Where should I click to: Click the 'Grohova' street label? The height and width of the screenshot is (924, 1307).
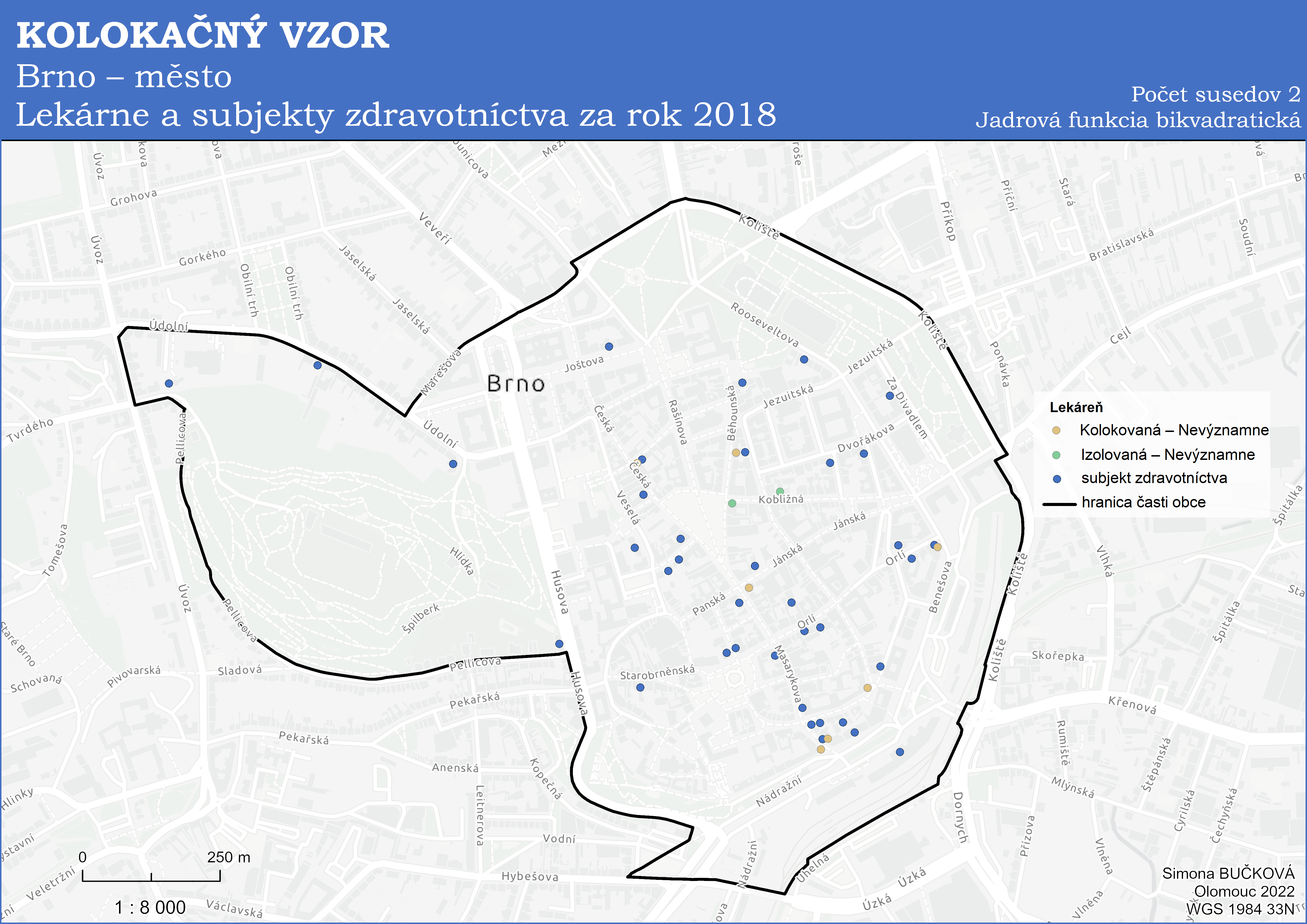[x=133, y=198]
